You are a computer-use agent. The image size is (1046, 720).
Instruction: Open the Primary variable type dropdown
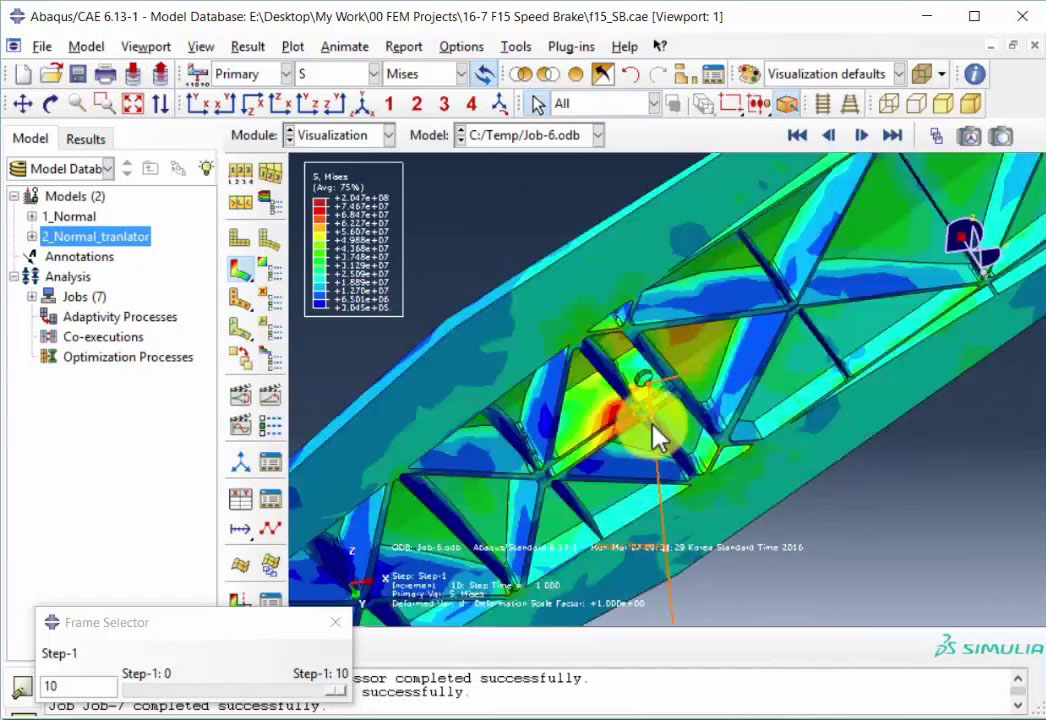click(286, 73)
